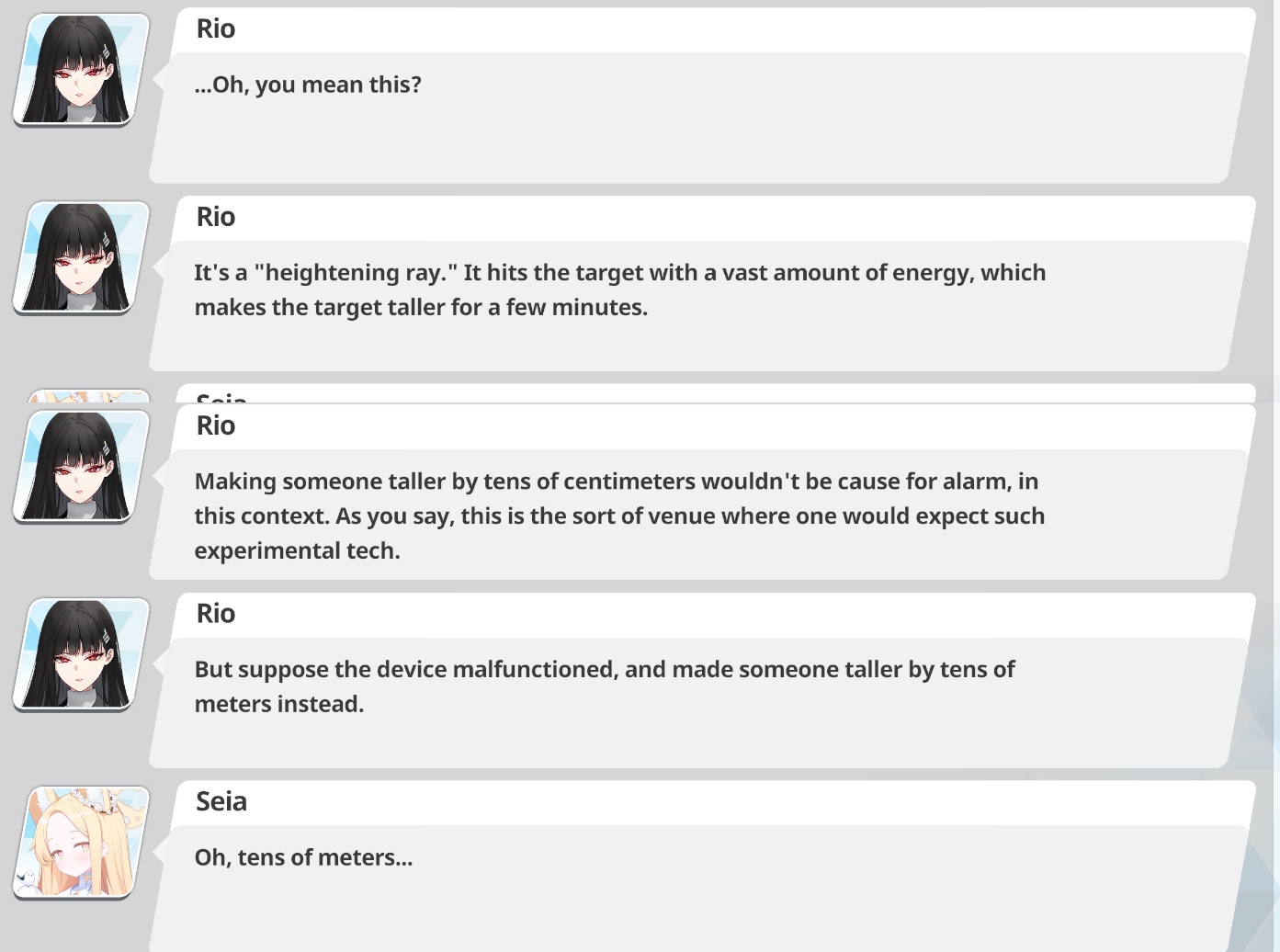Click the Rio name above "Oh, you mean this?"
The image size is (1280, 952).
click(216, 29)
